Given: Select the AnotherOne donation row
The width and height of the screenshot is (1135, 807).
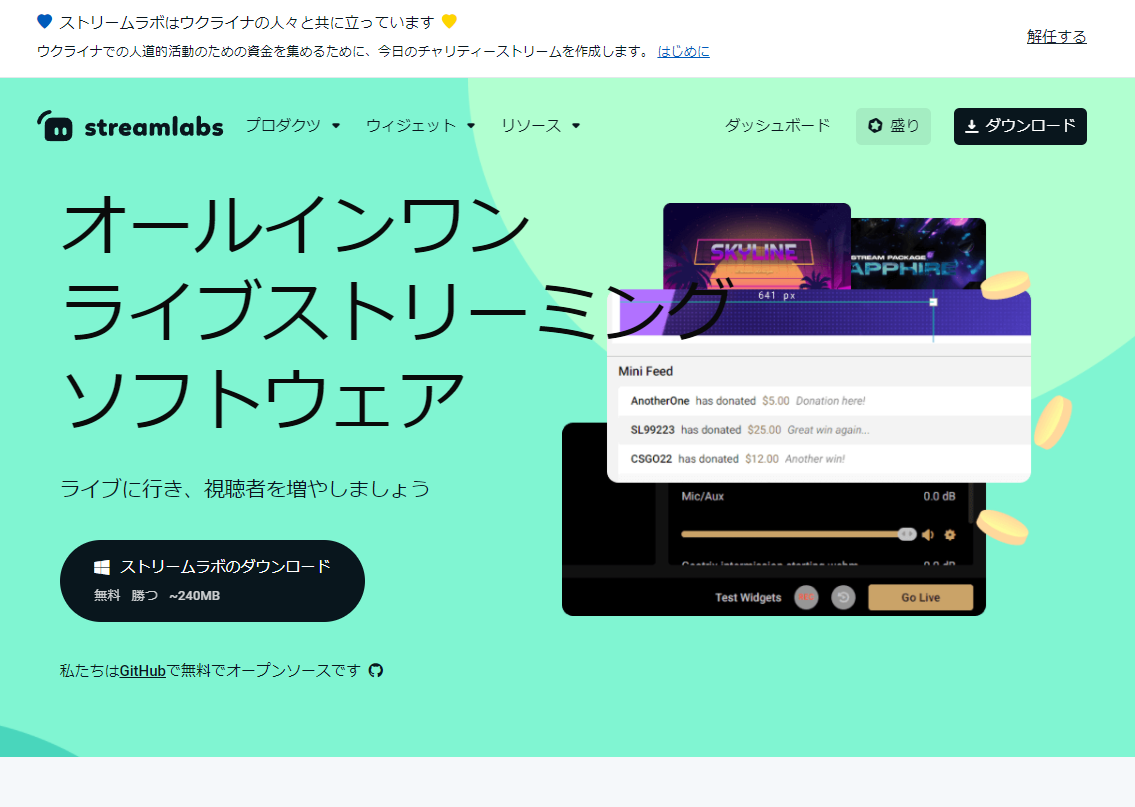Looking at the screenshot, I should click(823, 401).
